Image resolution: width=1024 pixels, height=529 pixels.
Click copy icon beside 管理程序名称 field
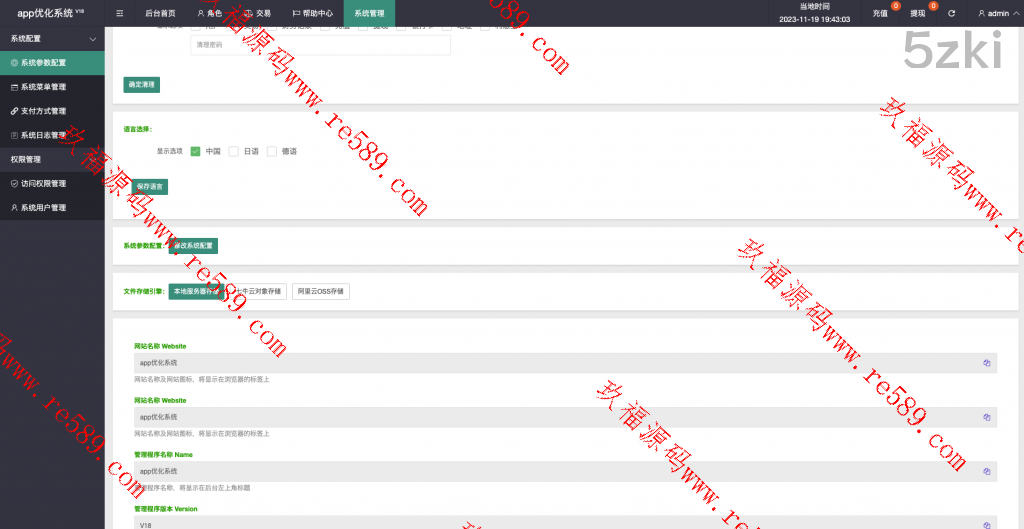[986, 471]
